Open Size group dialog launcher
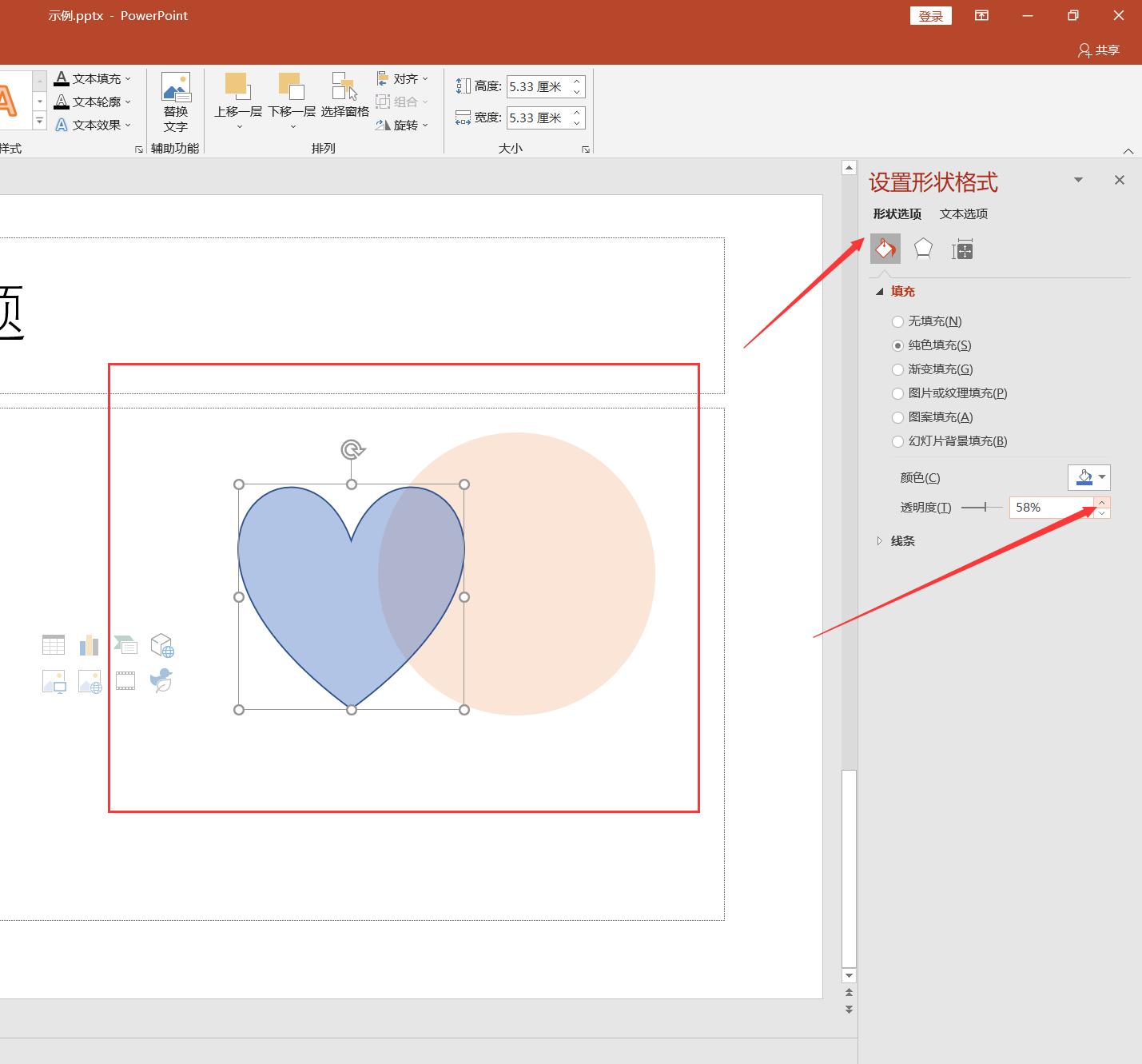 pos(586,149)
